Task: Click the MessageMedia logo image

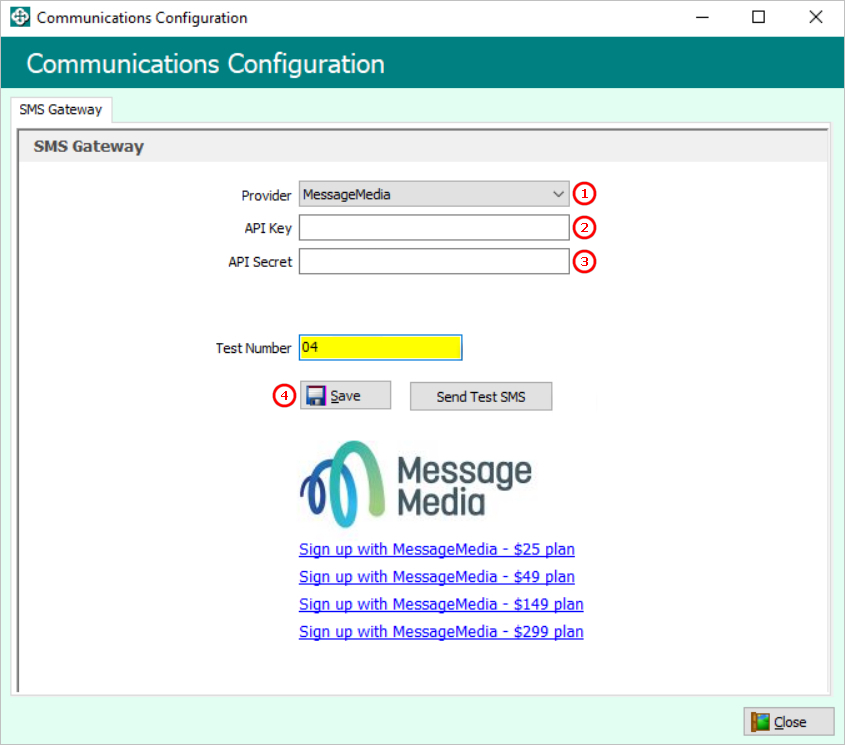Action: [416, 484]
